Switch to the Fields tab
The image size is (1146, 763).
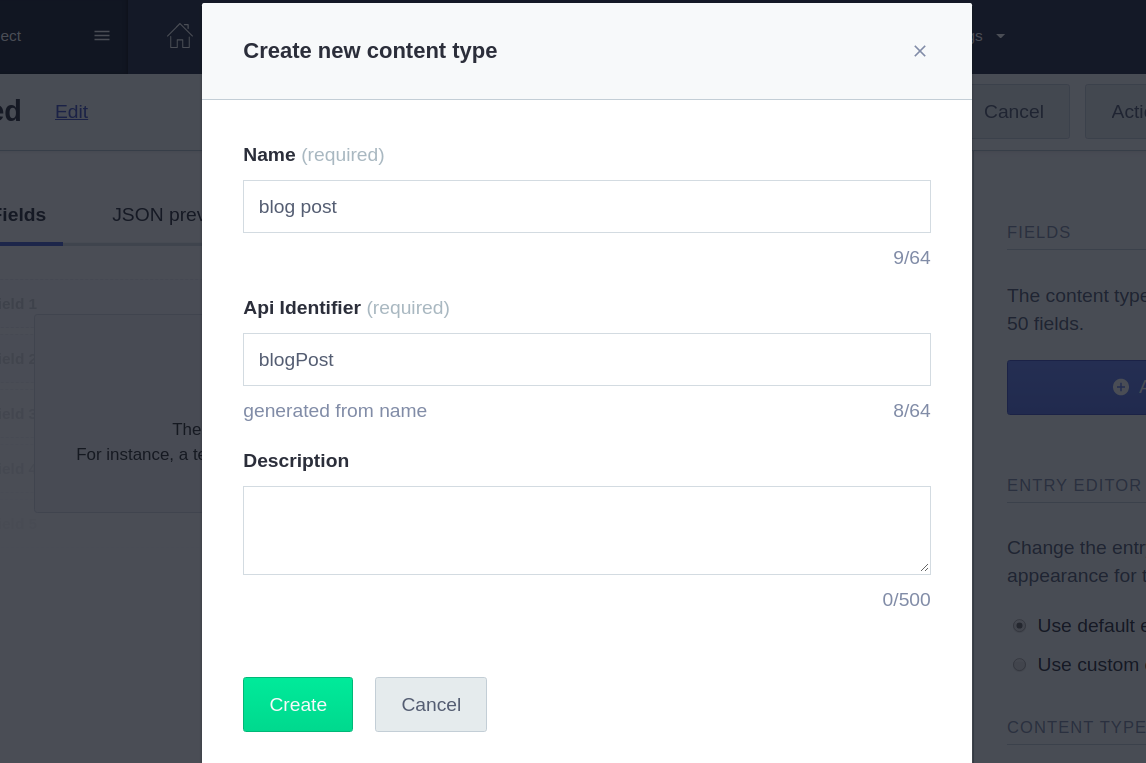[20, 215]
